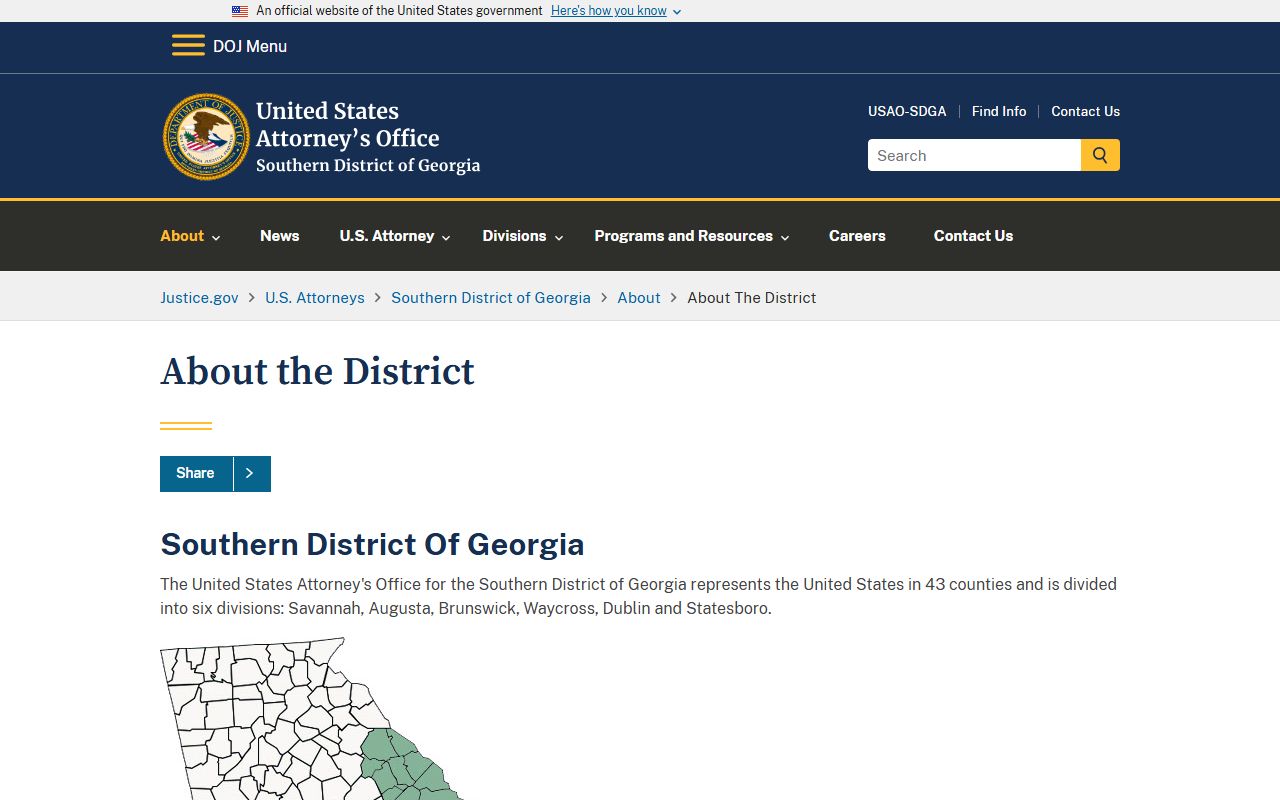Click the official government website banner text
This screenshot has width=1280, height=800.
[399, 11]
